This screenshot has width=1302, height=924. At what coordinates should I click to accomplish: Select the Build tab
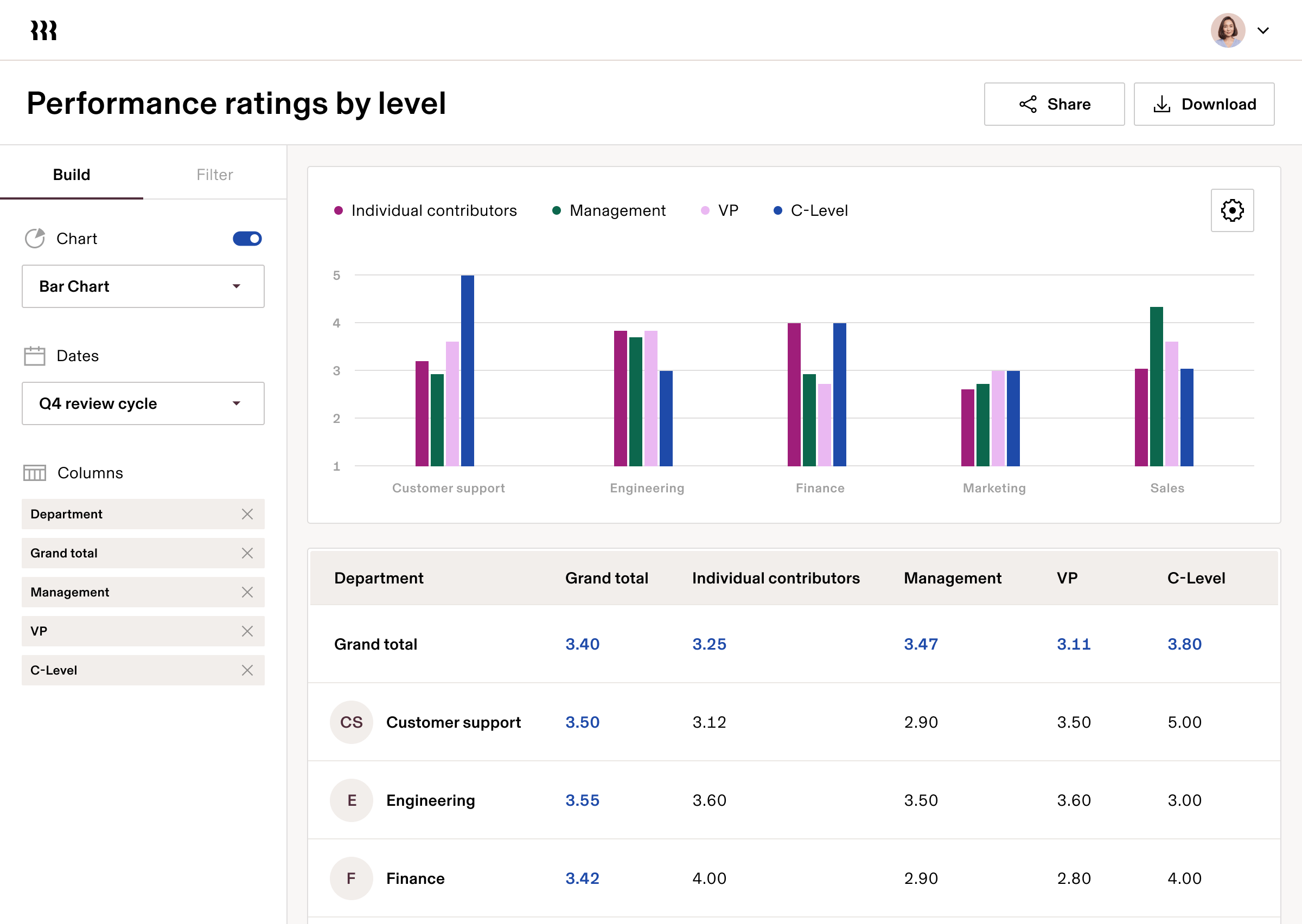click(x=72, y=174)
